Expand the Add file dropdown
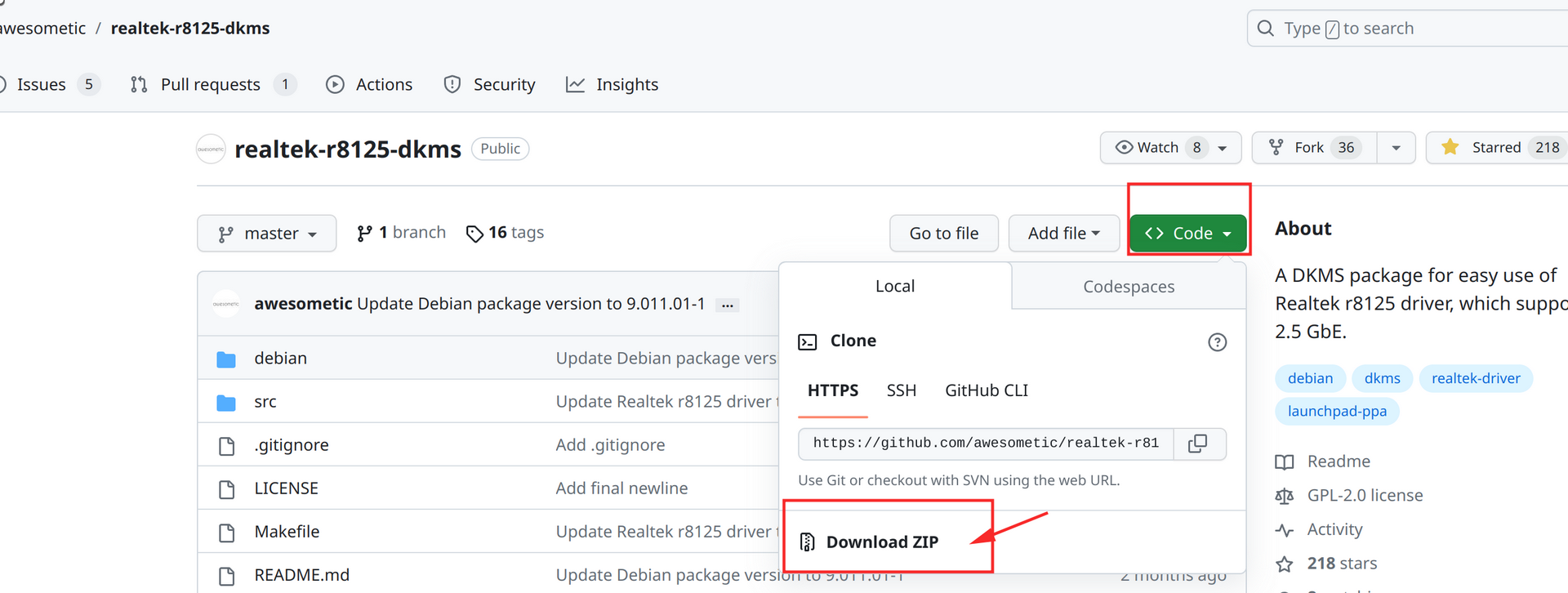This screenshot has width=1568, height=593. (1063, 234)
